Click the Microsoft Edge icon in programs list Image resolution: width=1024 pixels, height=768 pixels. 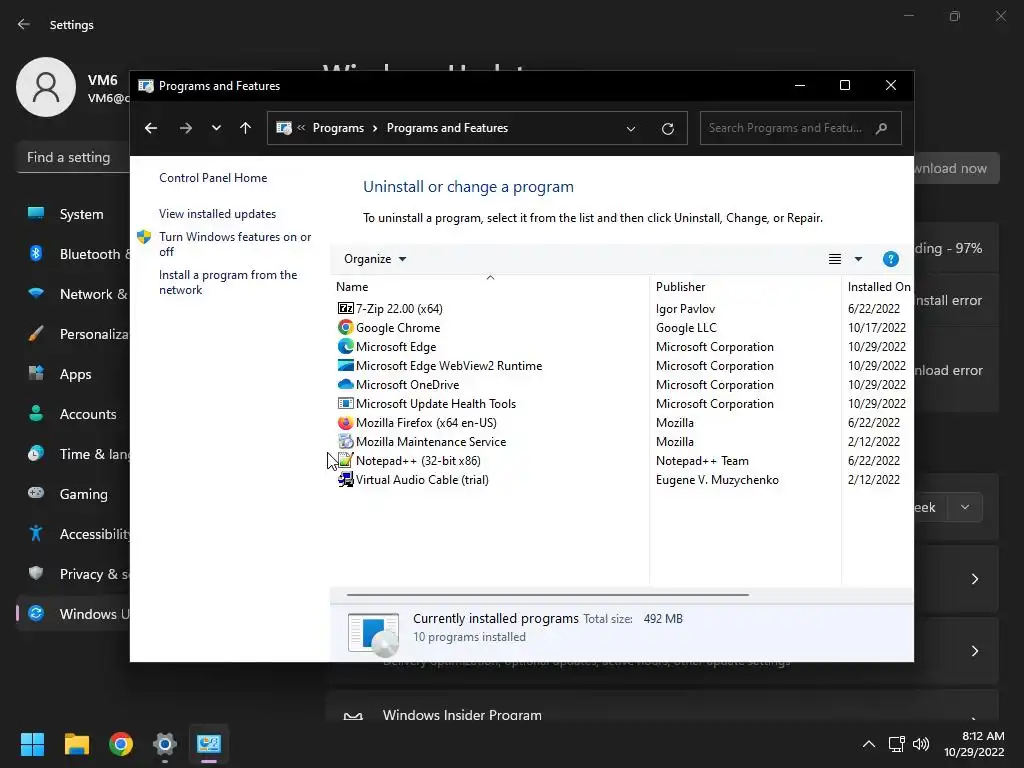(x=345, y=346)
